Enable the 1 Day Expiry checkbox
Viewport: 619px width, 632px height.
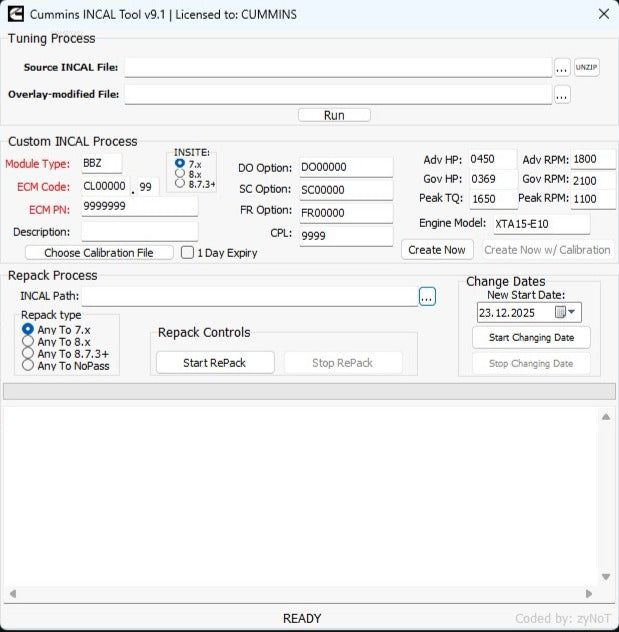click(187, 253)
